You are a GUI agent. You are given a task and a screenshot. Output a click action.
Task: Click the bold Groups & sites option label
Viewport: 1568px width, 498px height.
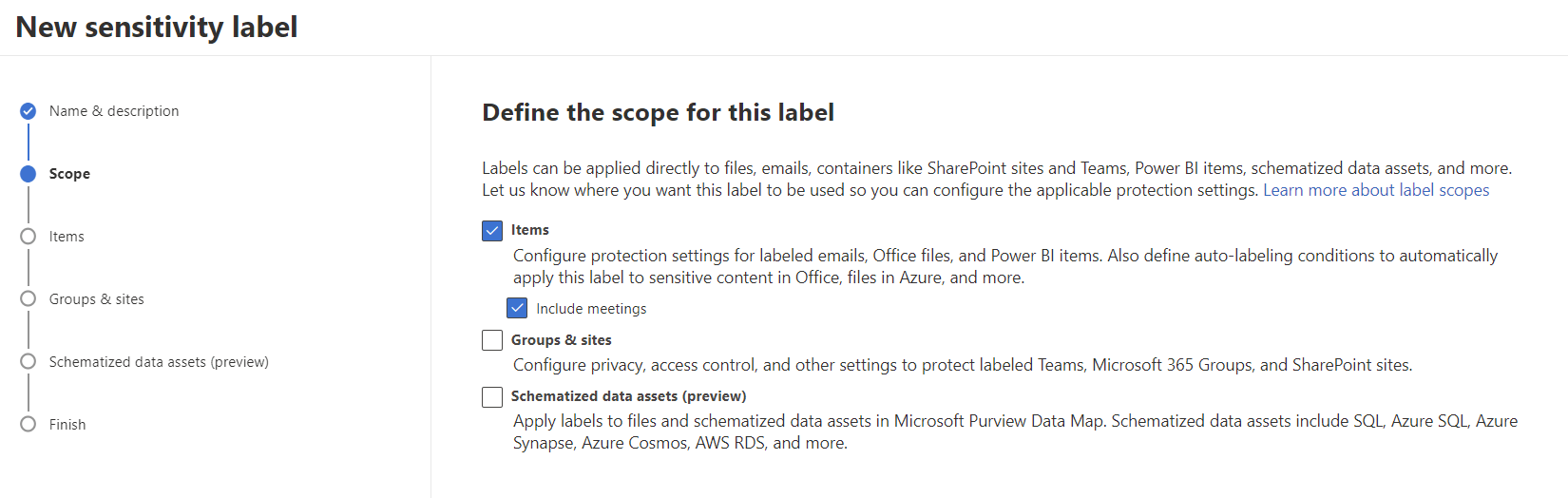coord(562,340)
